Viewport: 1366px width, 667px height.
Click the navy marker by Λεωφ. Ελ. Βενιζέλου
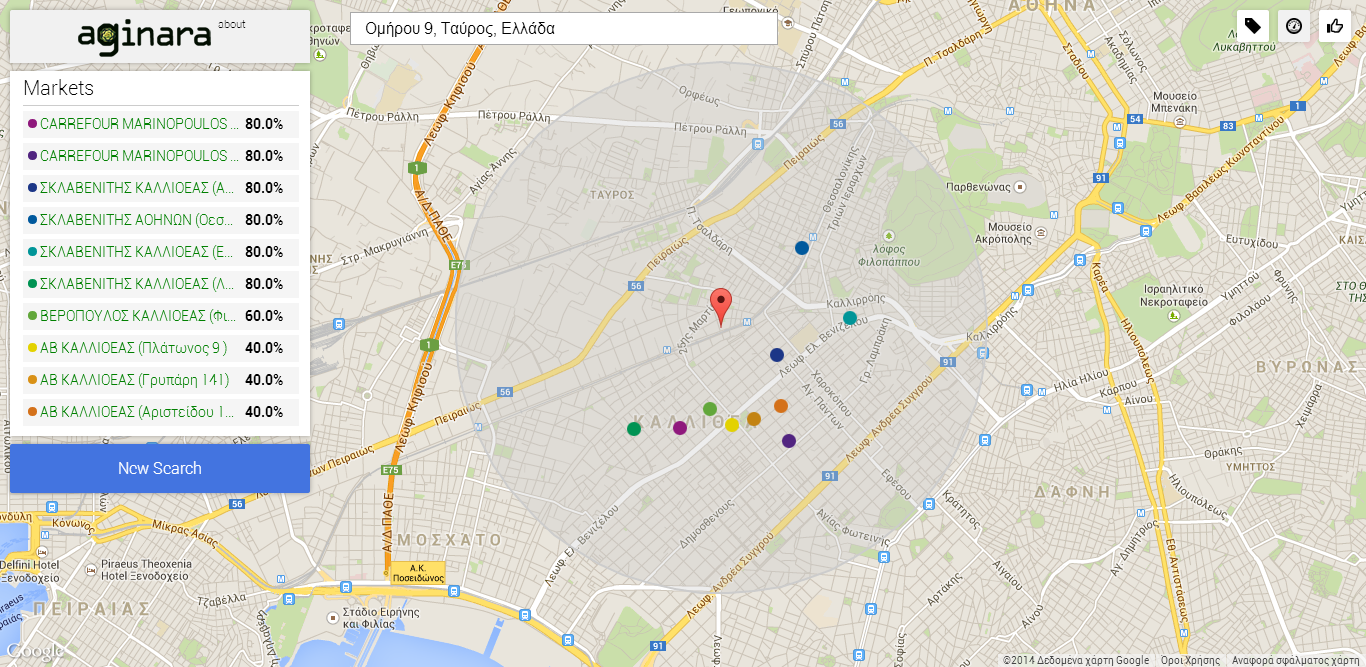coord(777,355)
